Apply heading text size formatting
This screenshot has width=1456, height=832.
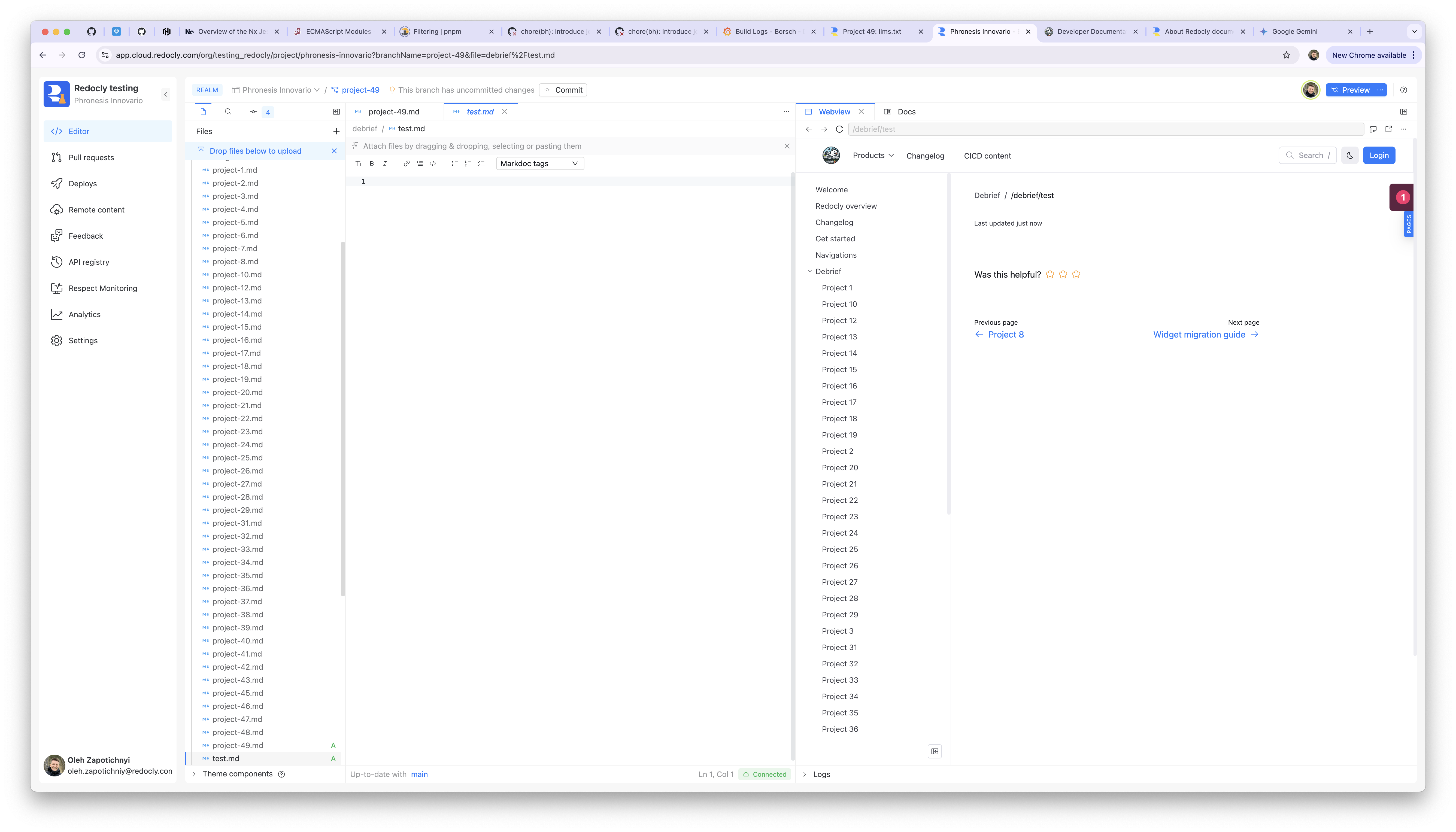coord(359,163)
